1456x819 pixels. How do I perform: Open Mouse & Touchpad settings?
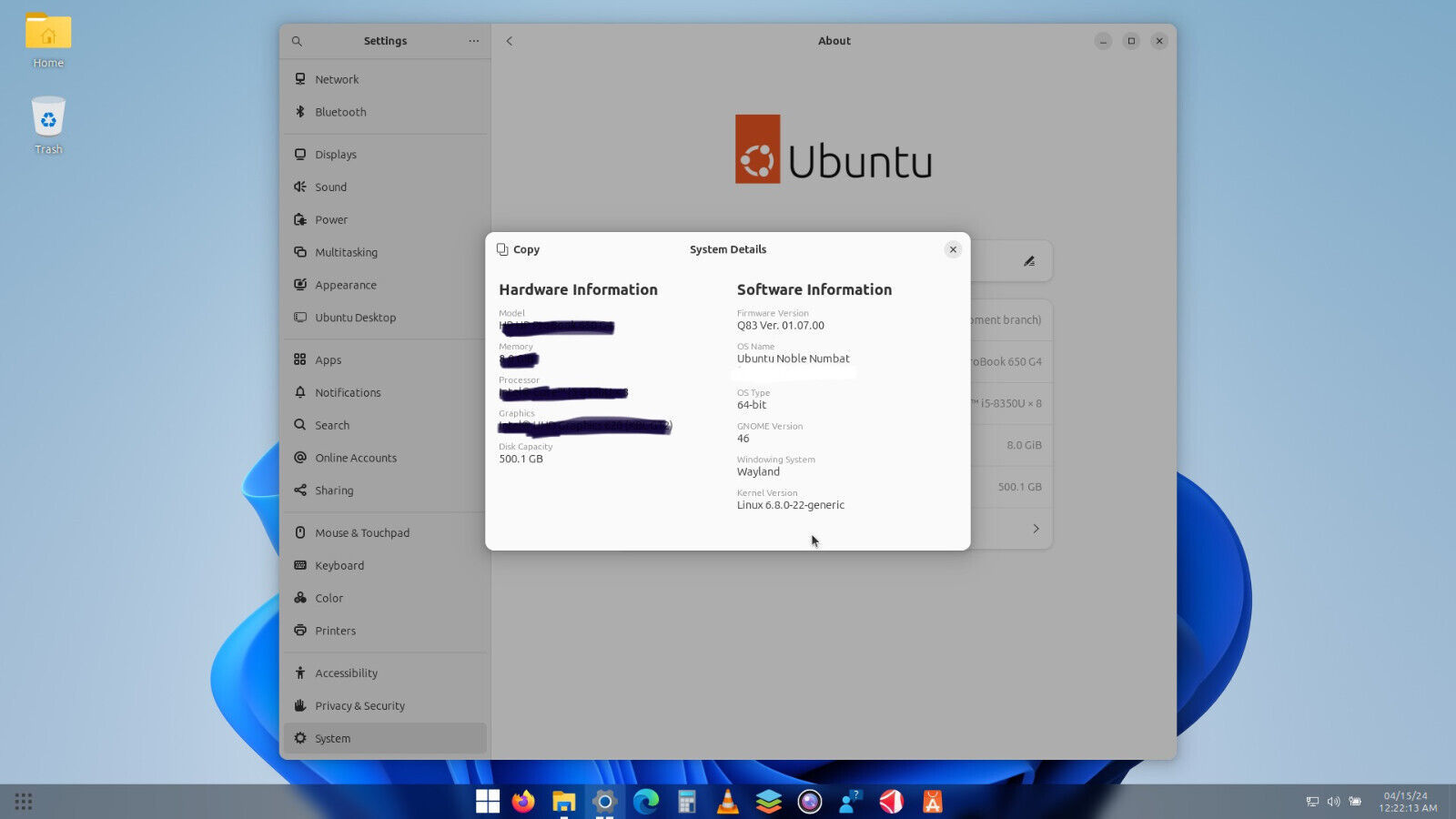pos(385,533)
